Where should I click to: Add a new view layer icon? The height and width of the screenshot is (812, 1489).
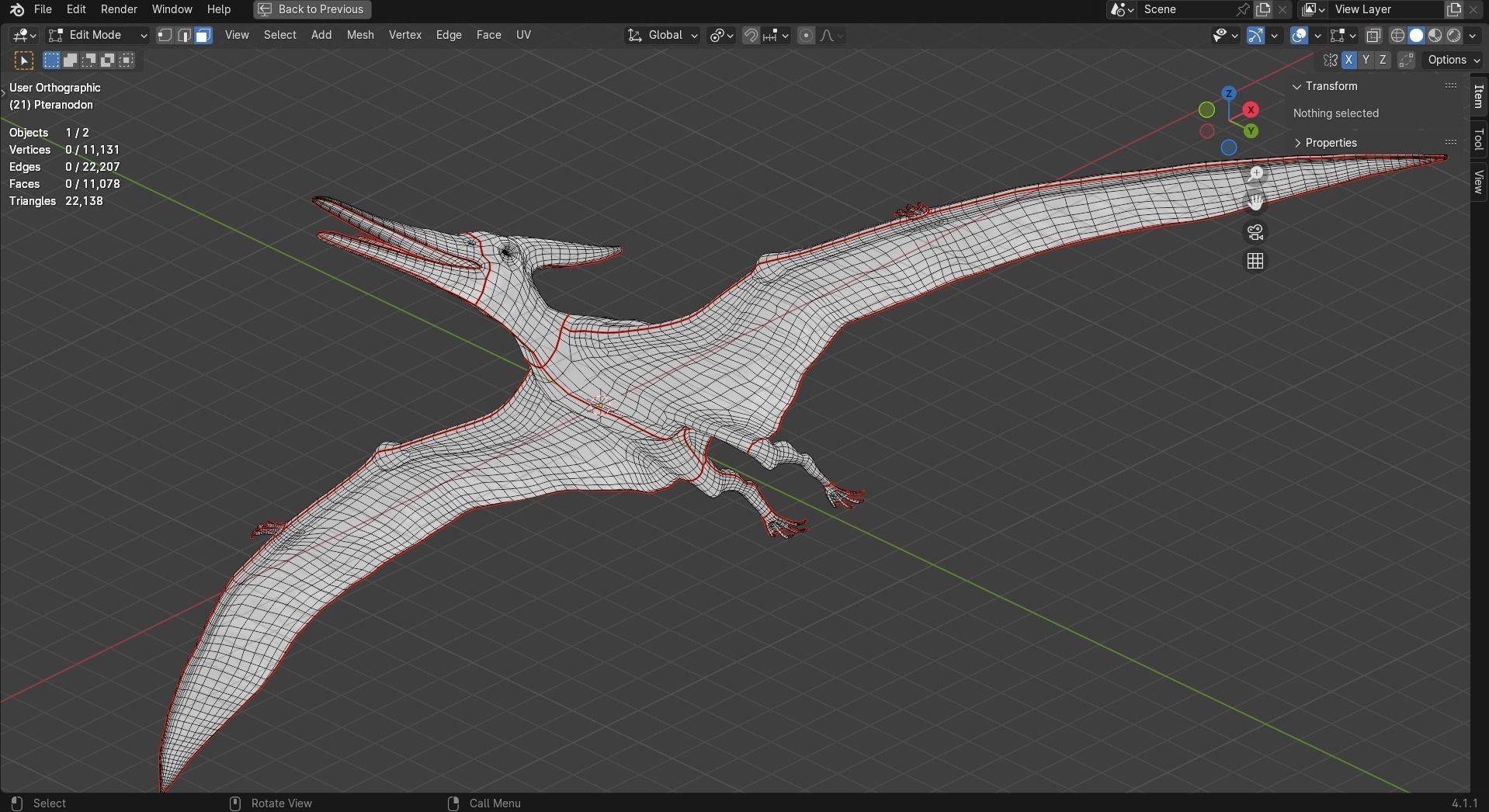(x=1453, y=9)
